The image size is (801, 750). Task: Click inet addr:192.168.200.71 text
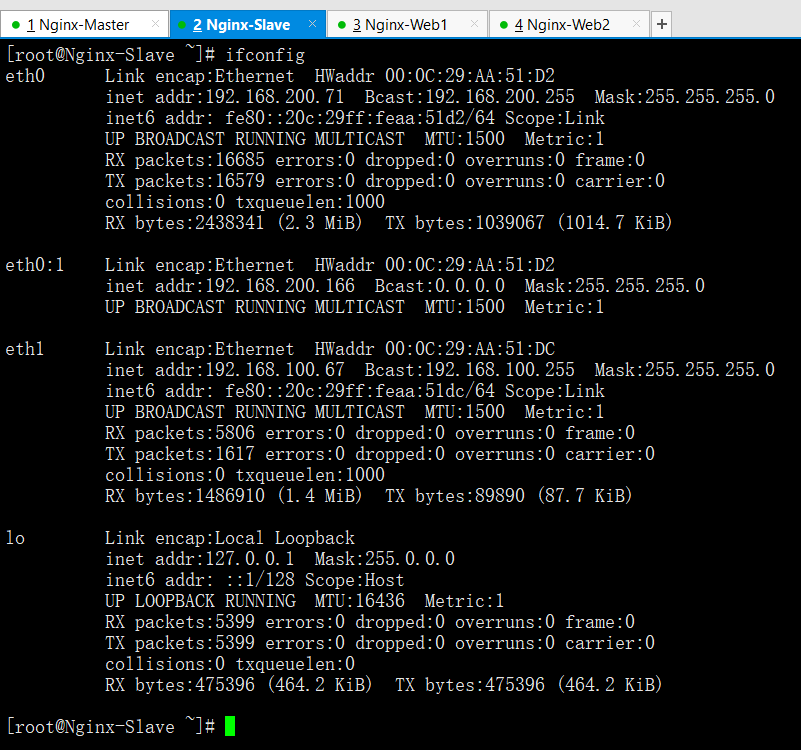224,97
